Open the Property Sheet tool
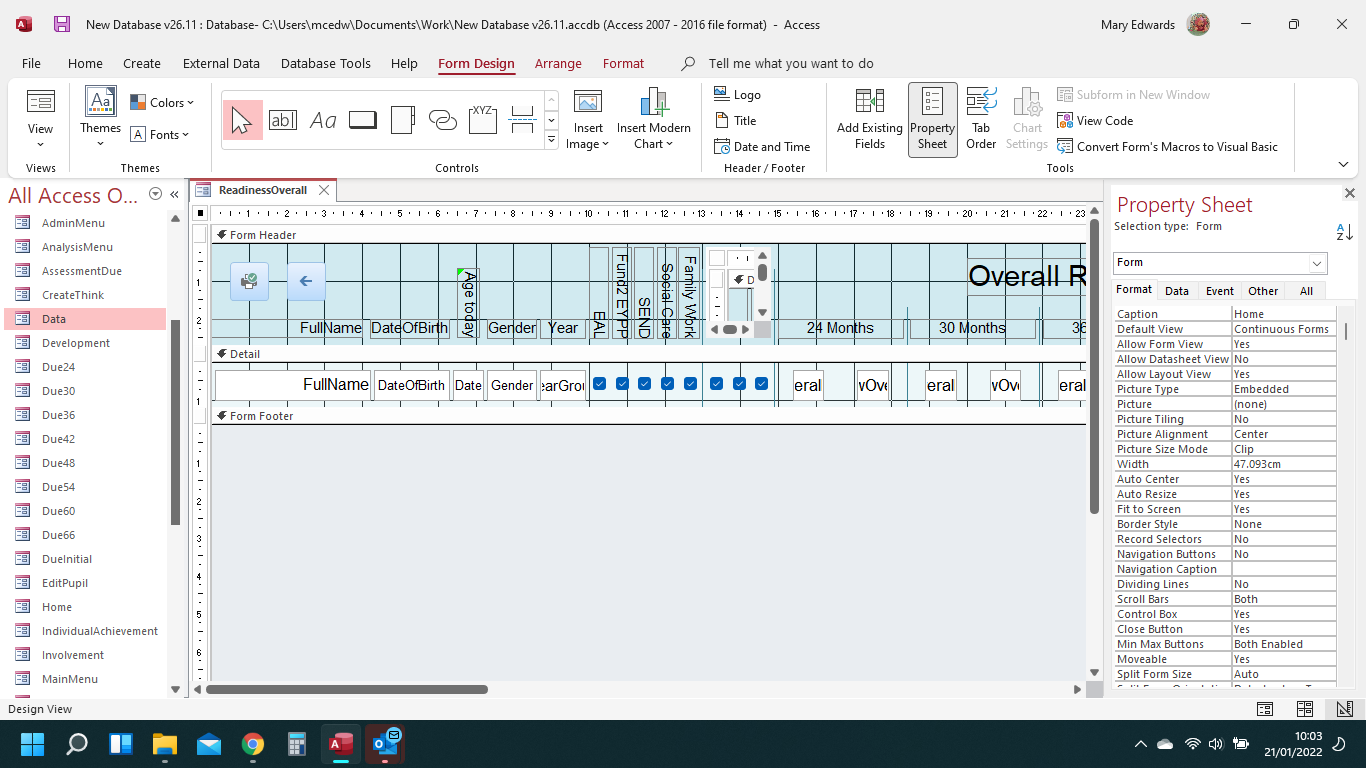The height and width of the screenshot is (768, 1366). 932,119
